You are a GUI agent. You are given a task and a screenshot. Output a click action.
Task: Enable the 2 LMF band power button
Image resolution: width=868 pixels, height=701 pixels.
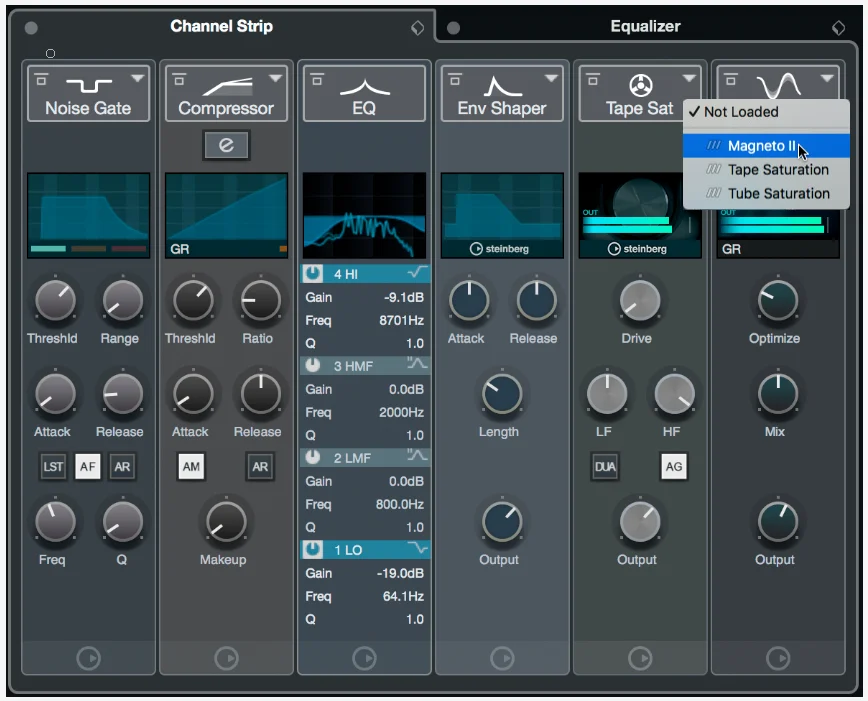[x=313, y=457]
